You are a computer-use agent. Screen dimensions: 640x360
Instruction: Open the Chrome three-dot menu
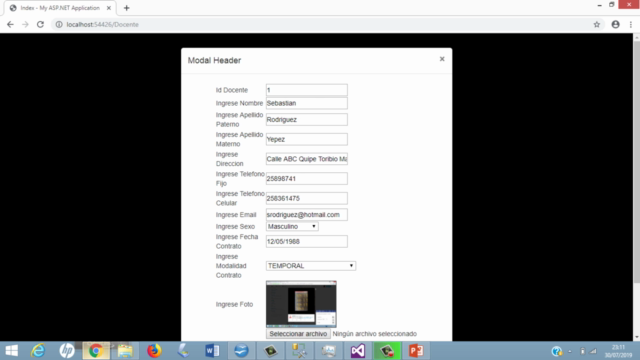[631, 24]
